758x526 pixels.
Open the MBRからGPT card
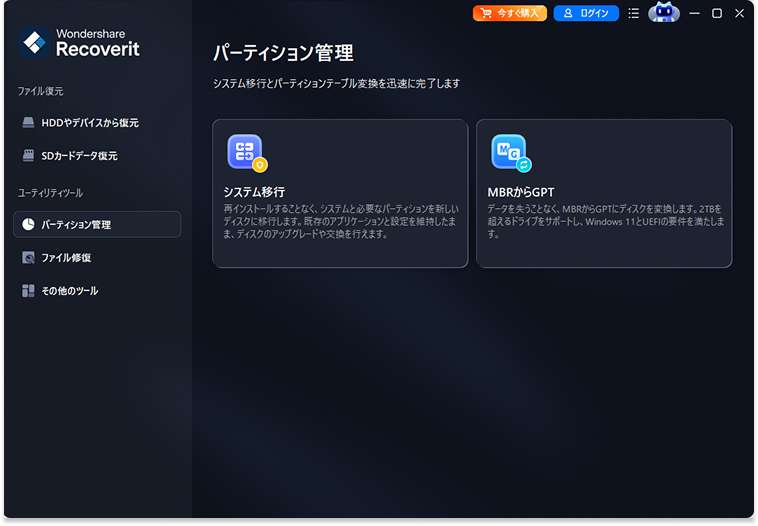[604, 193]
